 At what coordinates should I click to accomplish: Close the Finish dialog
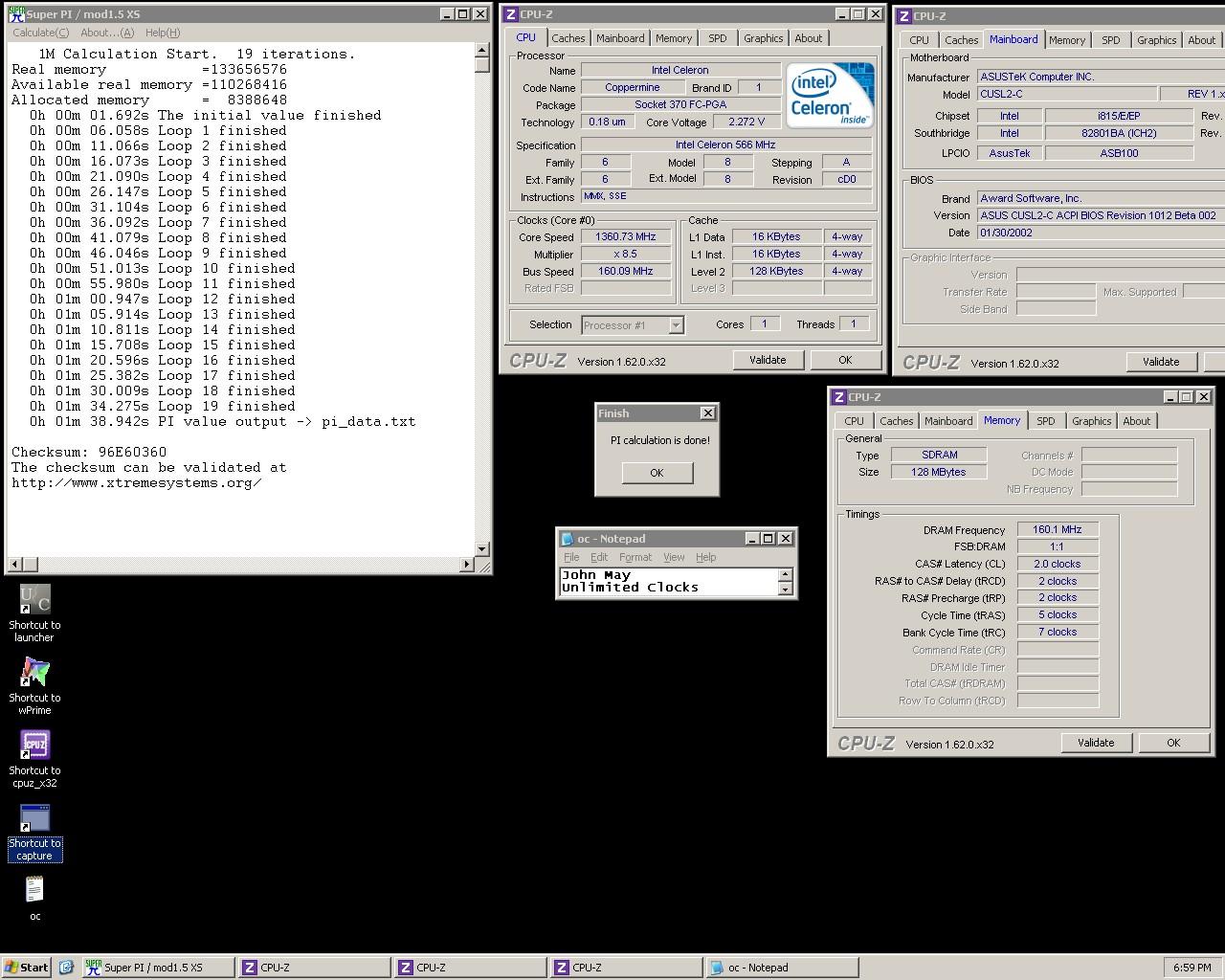tap(707, 413)
